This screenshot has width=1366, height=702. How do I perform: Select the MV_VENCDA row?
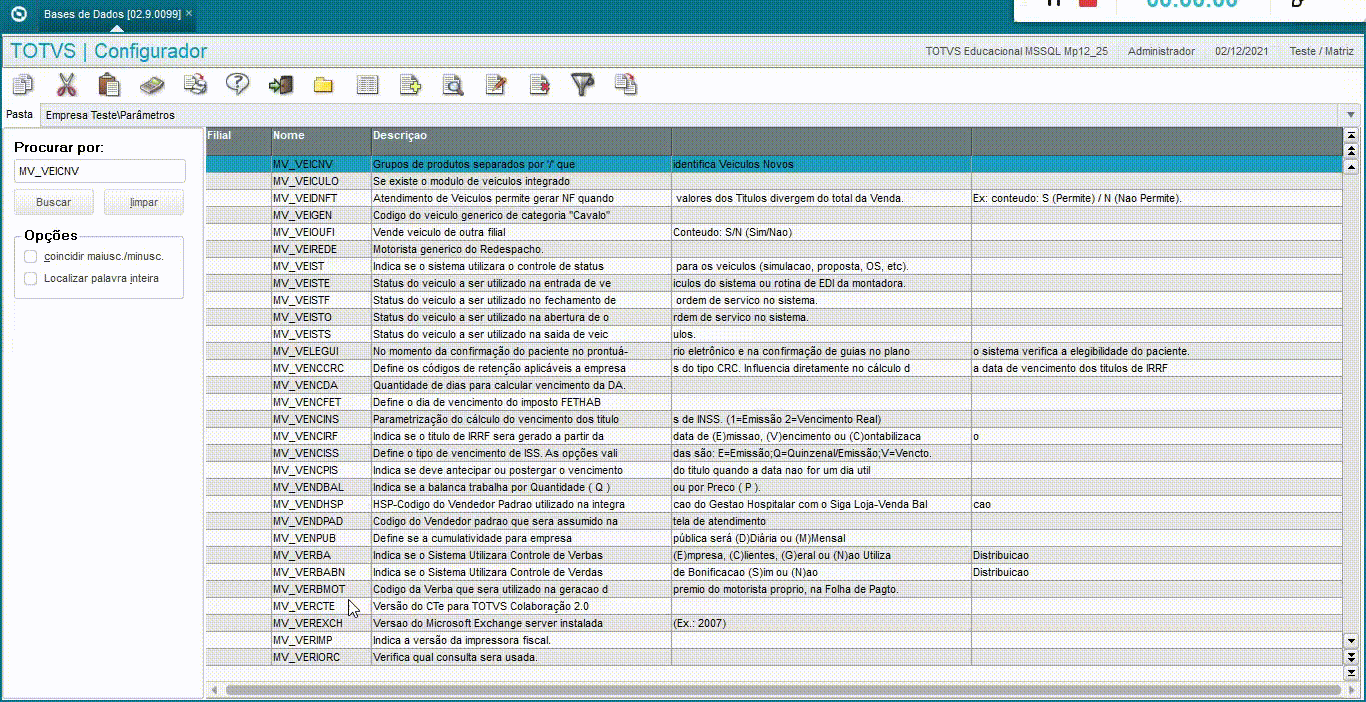tap(773, 385)
